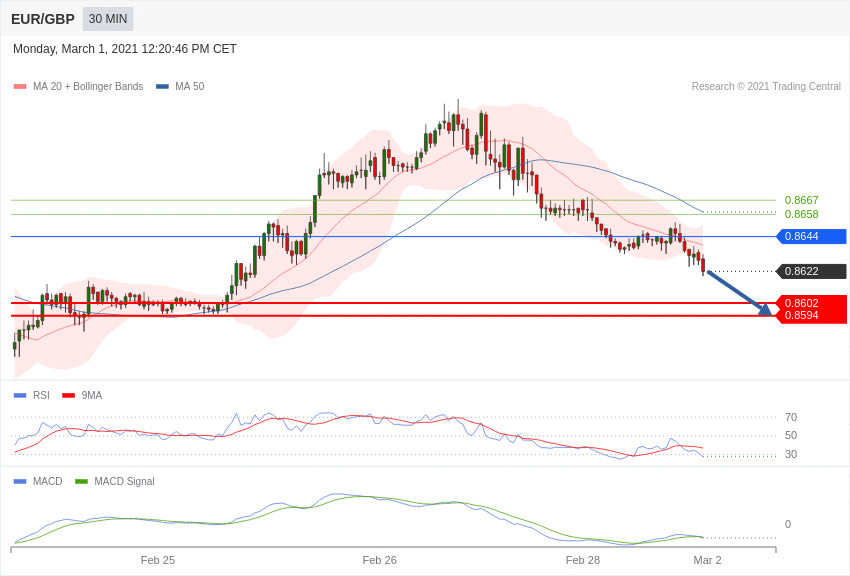This screenshot has width=850, height=576.
Task: Click the RSI legend swatch
Action: pyautogui.click(x=20, y=396)
